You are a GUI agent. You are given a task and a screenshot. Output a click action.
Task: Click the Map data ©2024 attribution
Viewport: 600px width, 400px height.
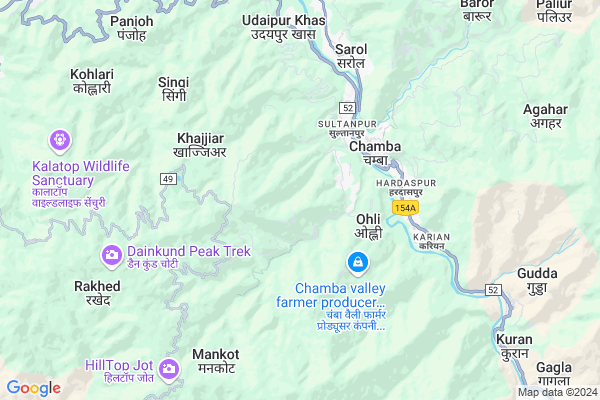coord(558,392)
